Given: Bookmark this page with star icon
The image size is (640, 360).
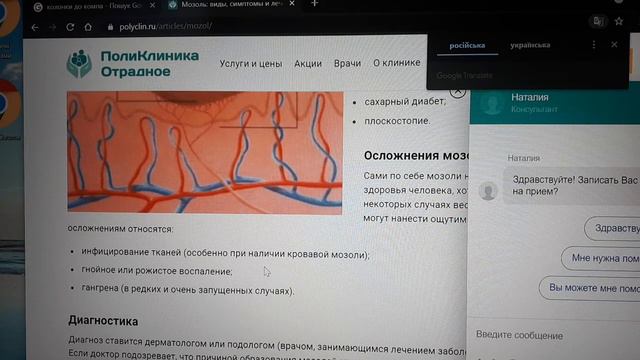Looking at the screenshot, I should coord(619,21).
